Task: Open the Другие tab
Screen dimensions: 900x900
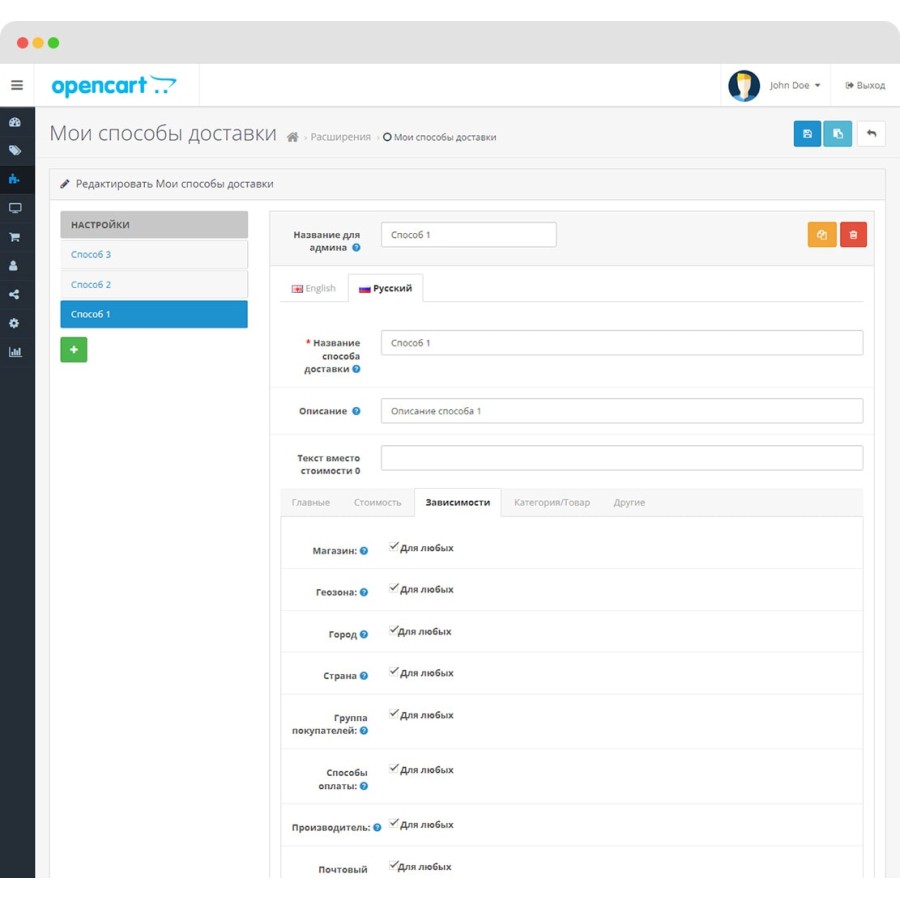Action: click(x=629, y=503)
